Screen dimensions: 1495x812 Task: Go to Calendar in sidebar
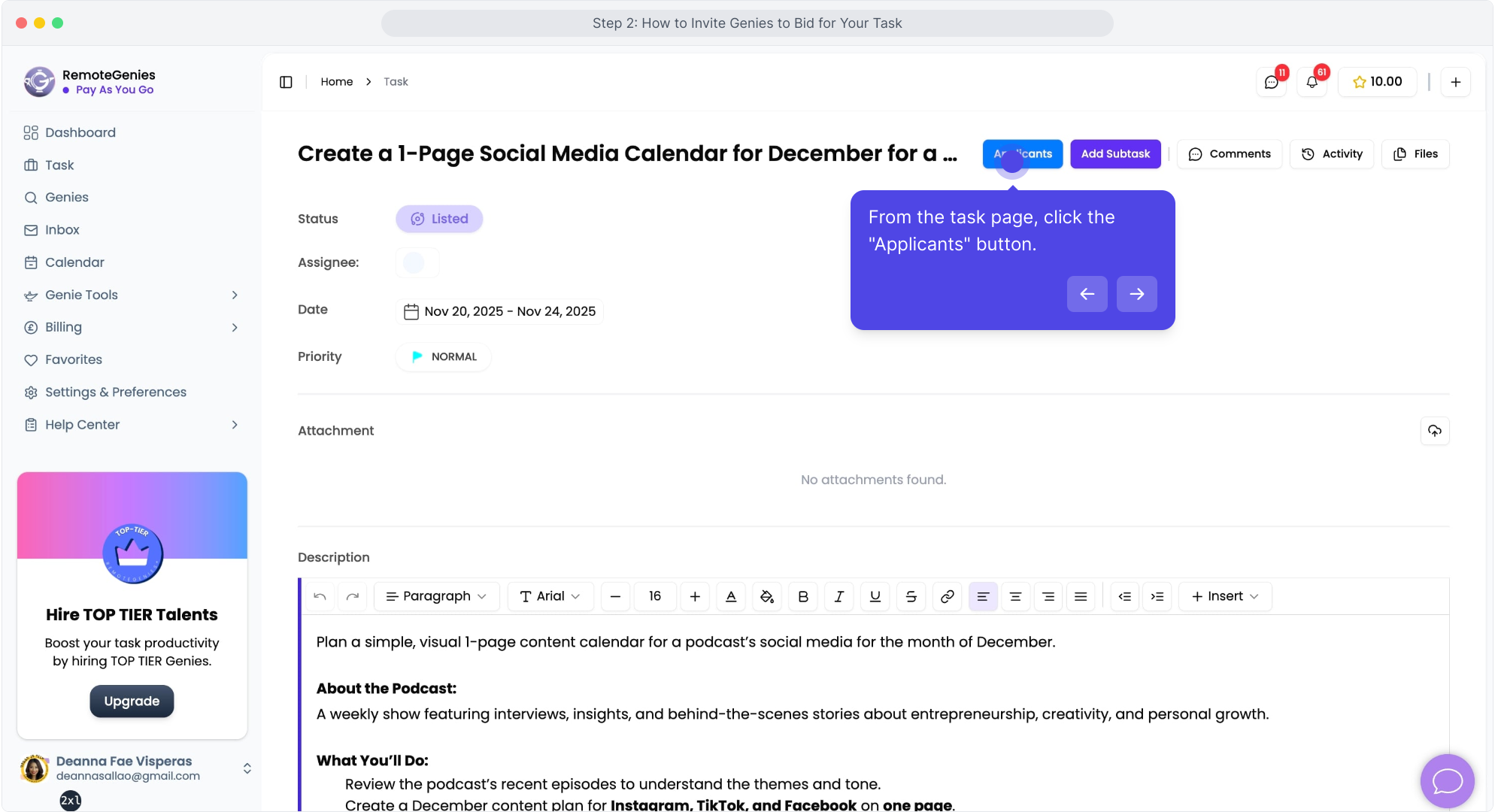pos(74,262)
